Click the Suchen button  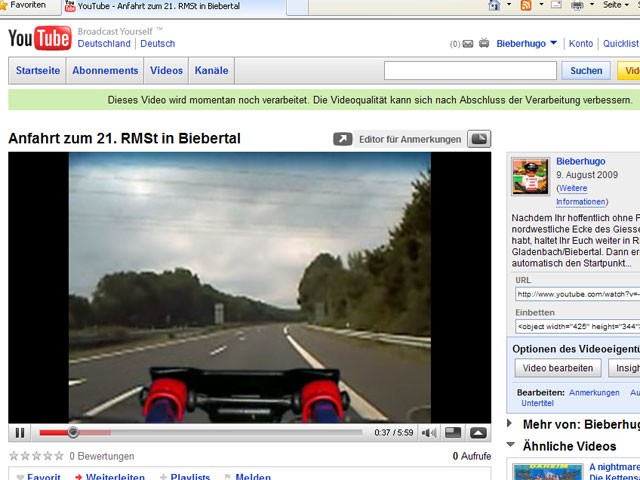(x=586, y=71)
